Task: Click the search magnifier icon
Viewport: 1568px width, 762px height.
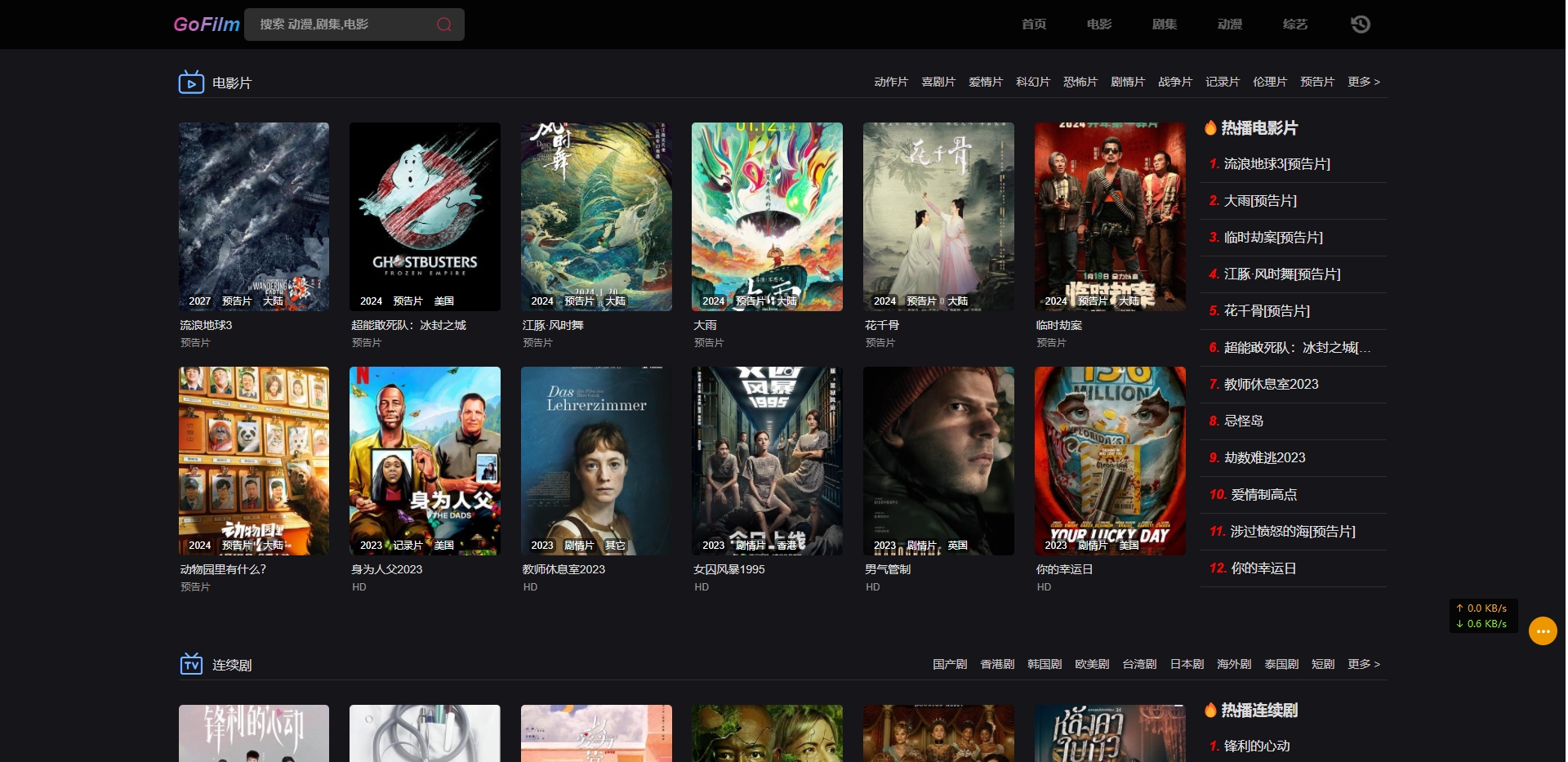Action: click(443, 25)
